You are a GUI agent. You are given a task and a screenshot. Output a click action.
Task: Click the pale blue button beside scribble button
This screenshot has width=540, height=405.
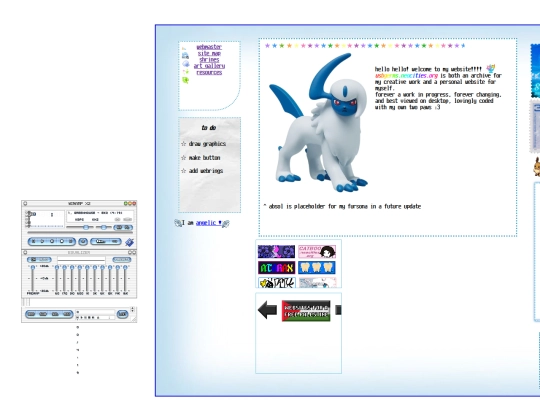click(x=317, y=282)
